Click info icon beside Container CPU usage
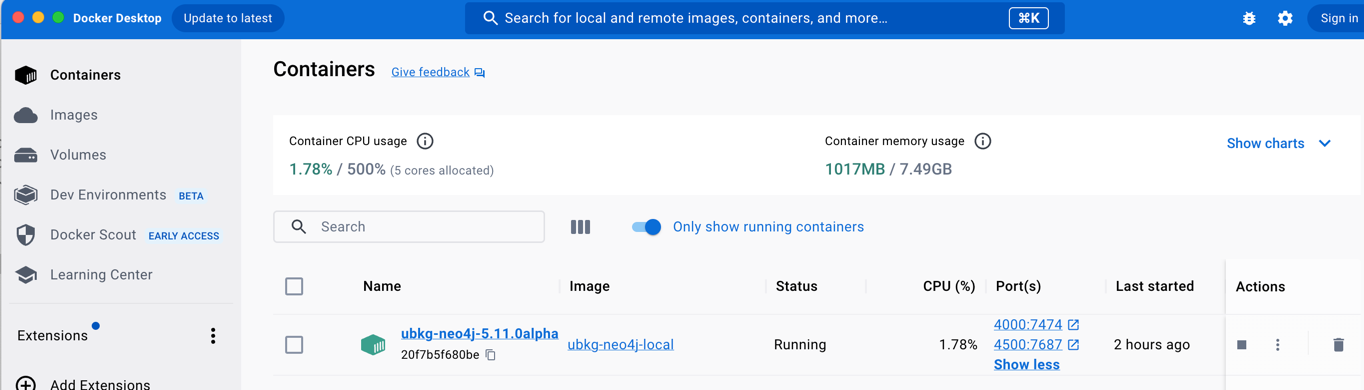The image size is (1364, 390). pos(425,141)
